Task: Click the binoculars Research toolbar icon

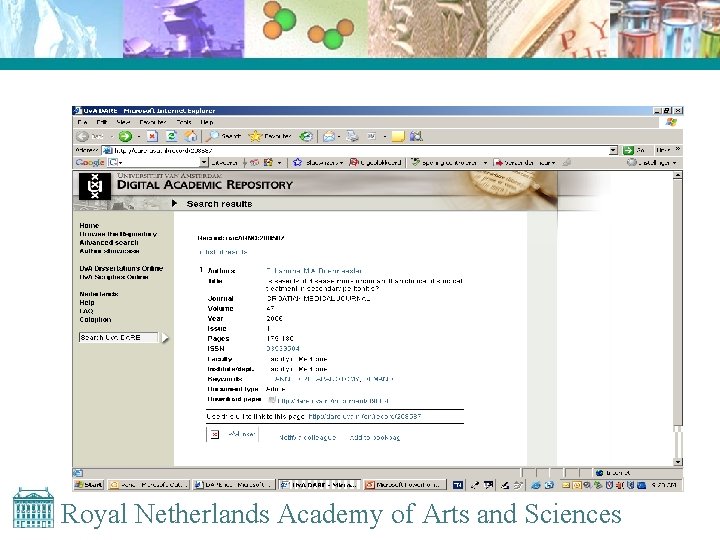Action: (x=416, y=136)
